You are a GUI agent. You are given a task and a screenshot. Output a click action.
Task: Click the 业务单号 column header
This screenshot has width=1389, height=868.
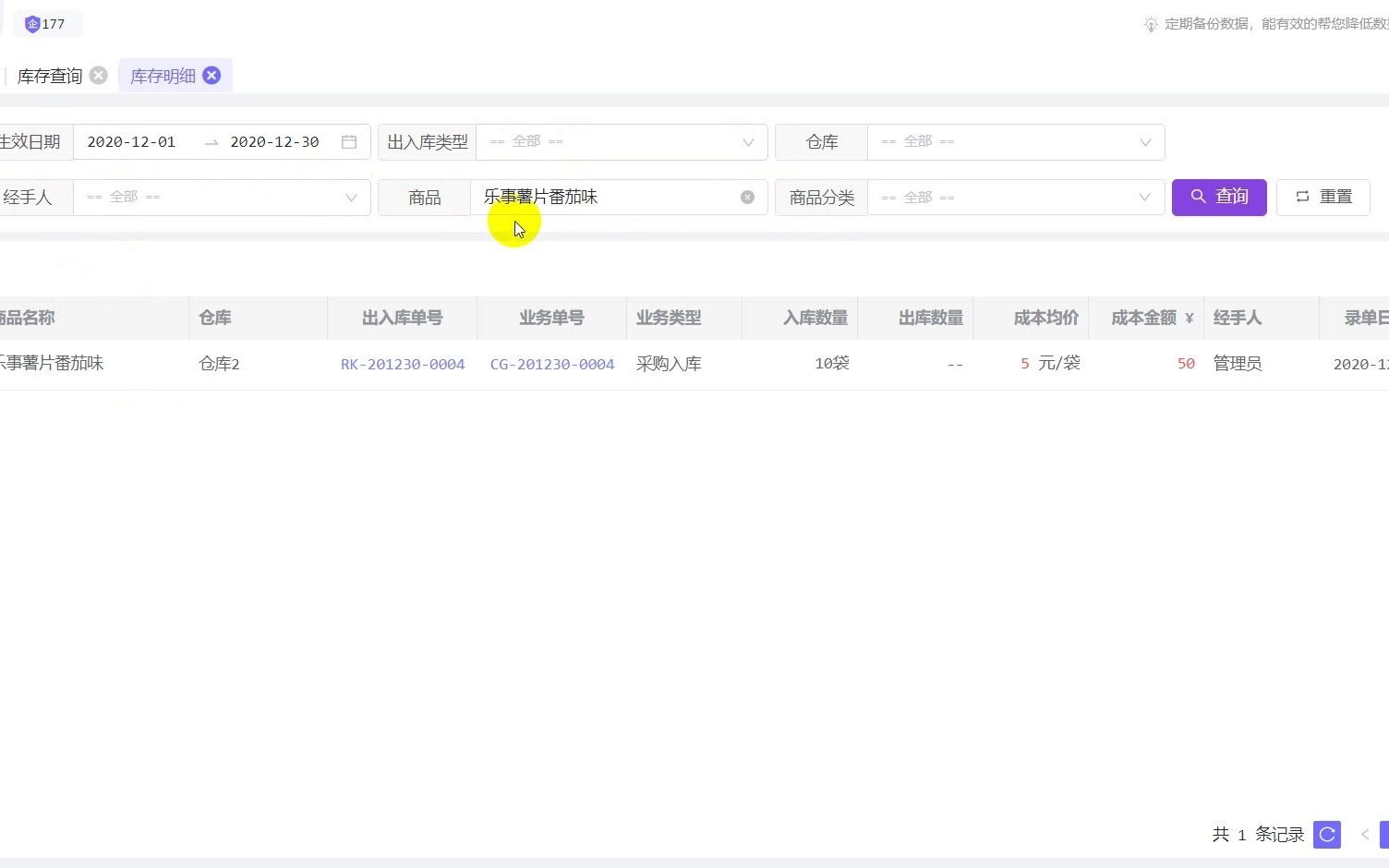tap(551, 318)
